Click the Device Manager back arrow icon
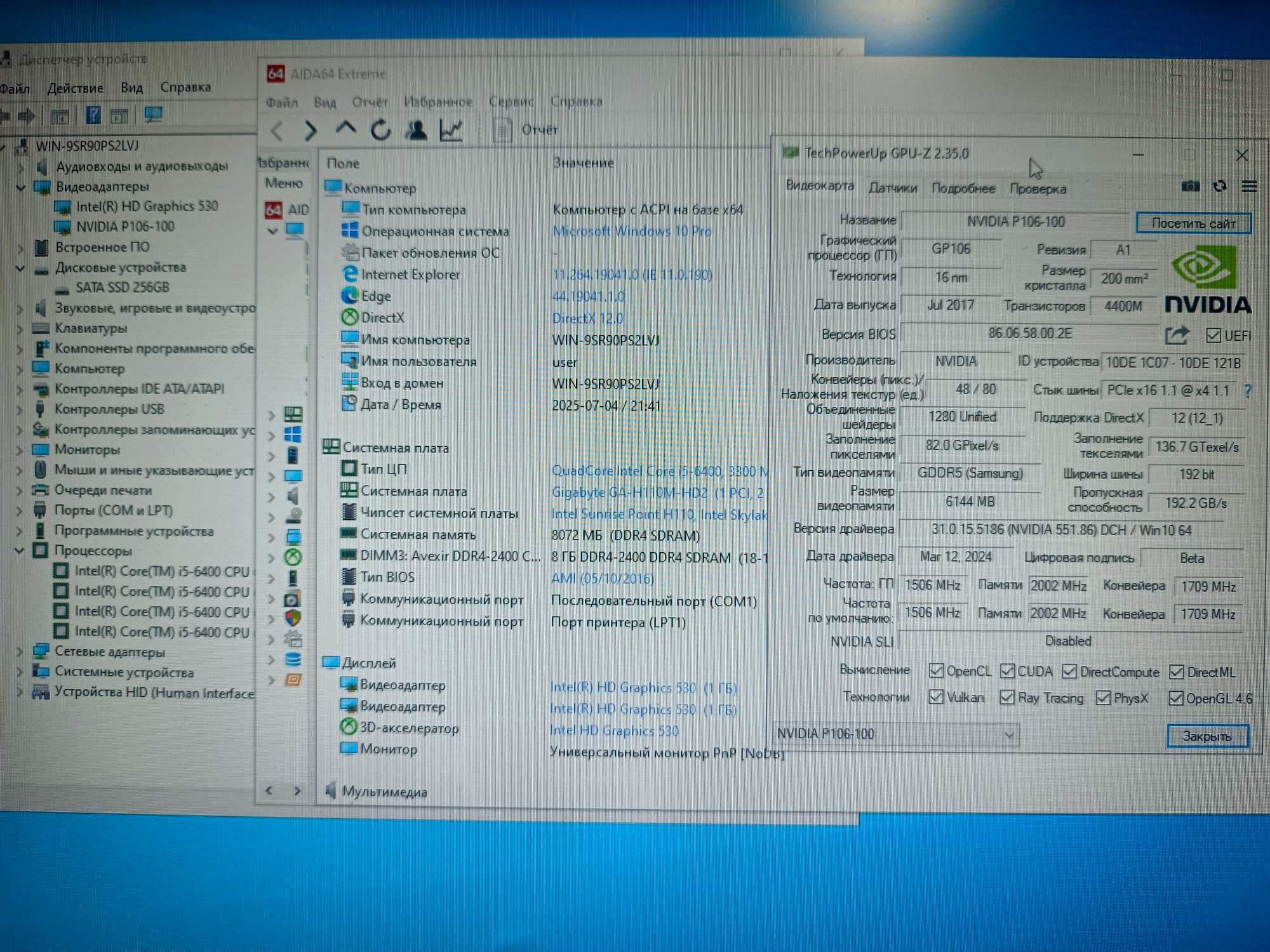This screenshot has height=952, width=1270. [x=6, y=116]
